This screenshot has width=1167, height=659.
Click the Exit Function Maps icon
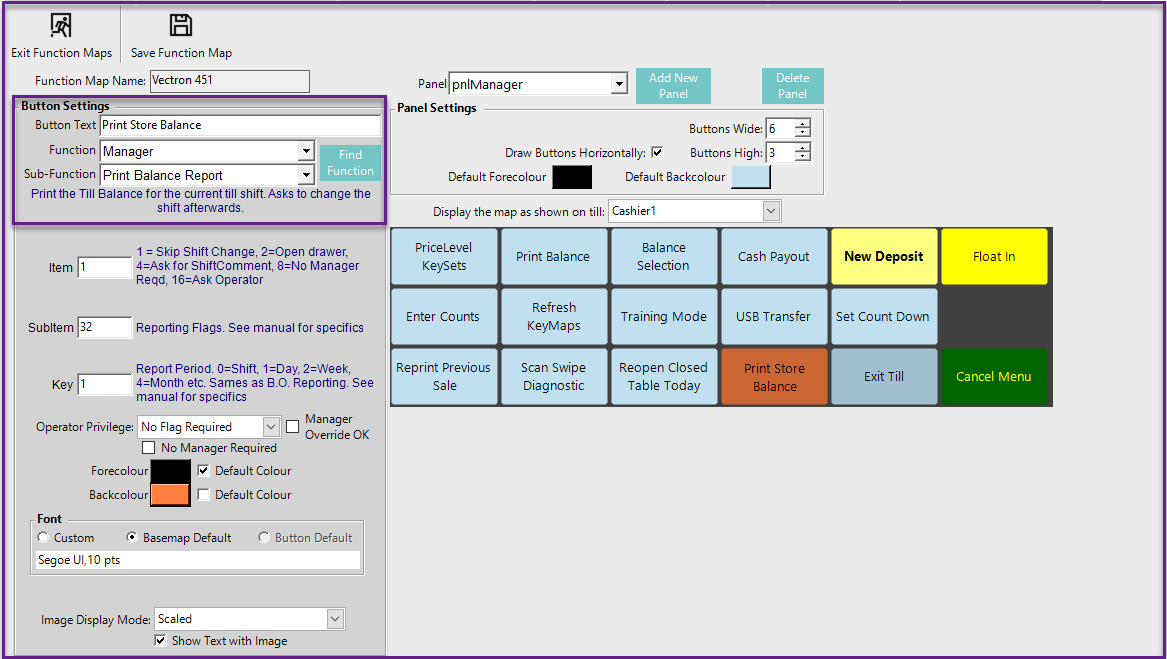61,26
